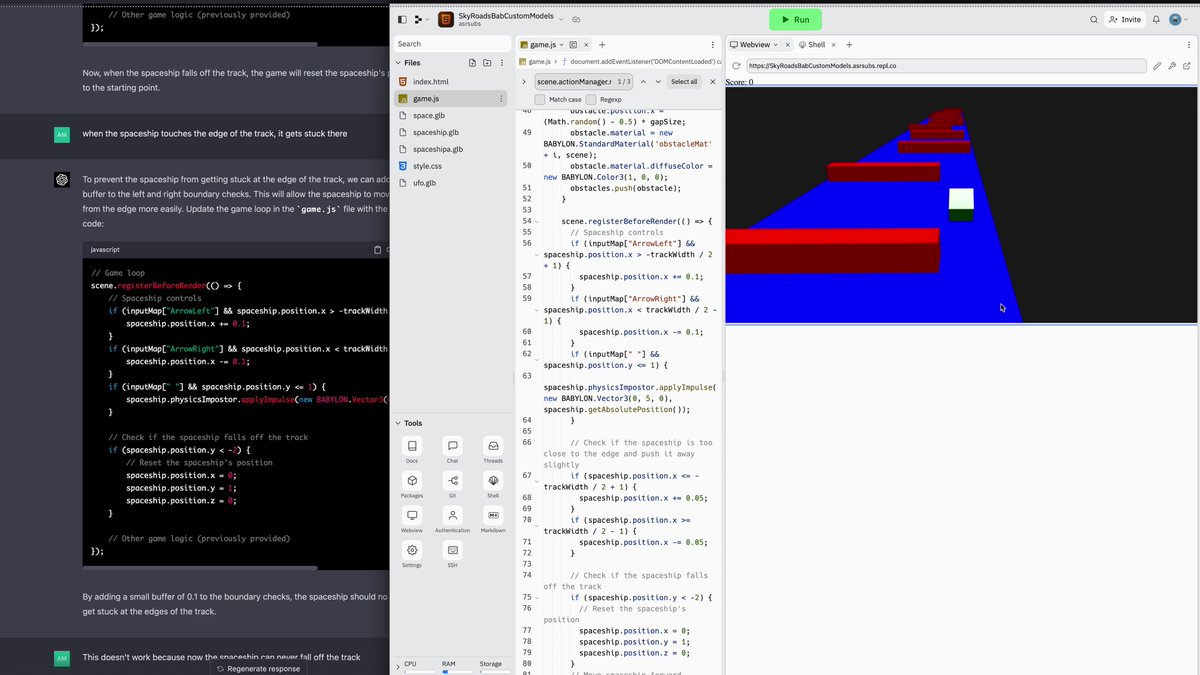
Task: Toggle the sidebar panel icon
Action: pyautogui.click(x=402, y=19)
